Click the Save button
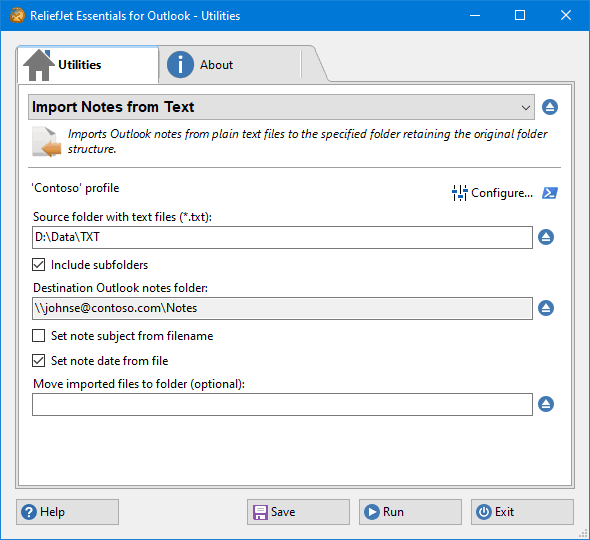This screenshot has height=540, width=590. 298,512
